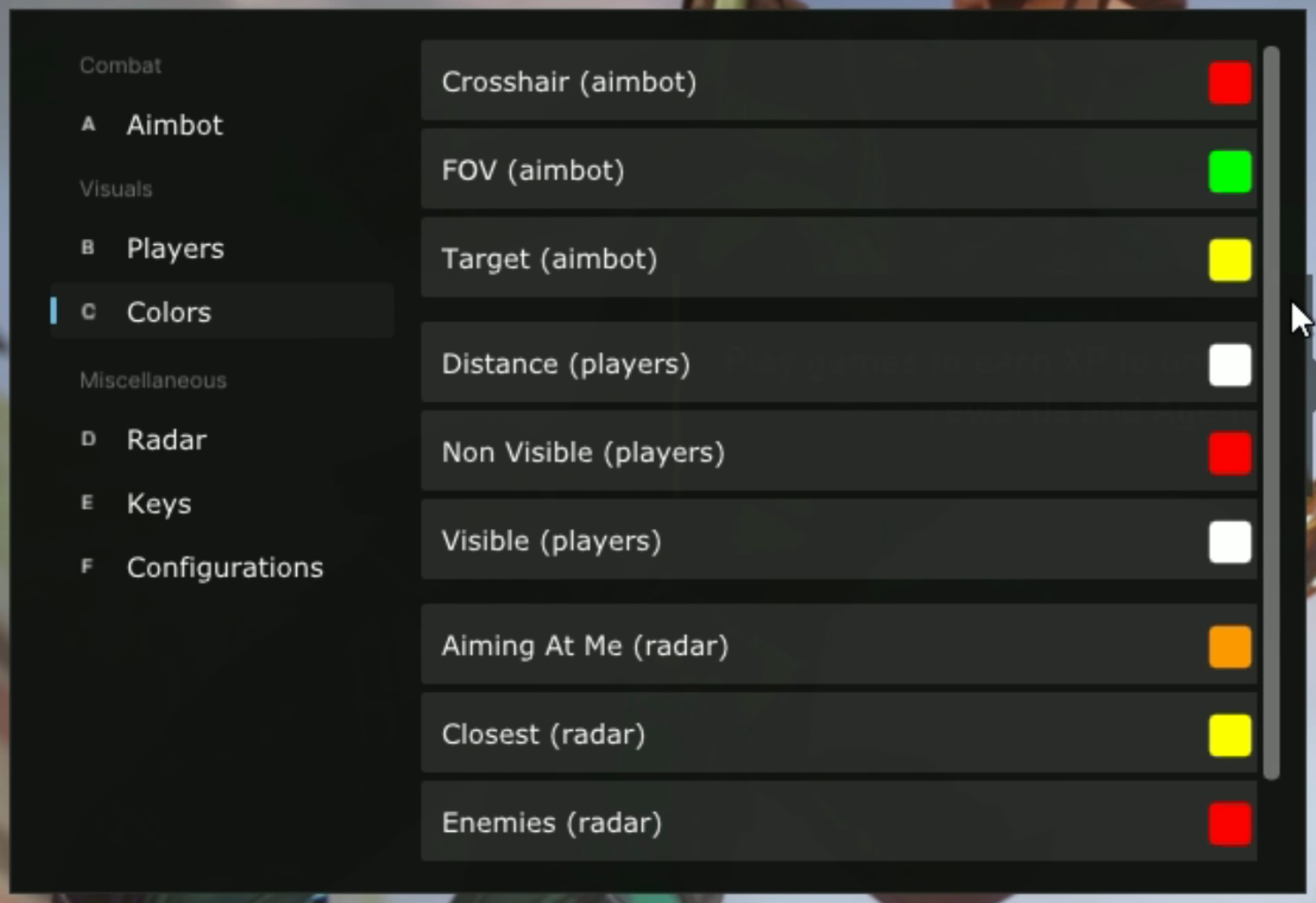This screenshot has height=903, width=1316.
Task: Click the E icon beside Keys
Action: click(87, 503)
